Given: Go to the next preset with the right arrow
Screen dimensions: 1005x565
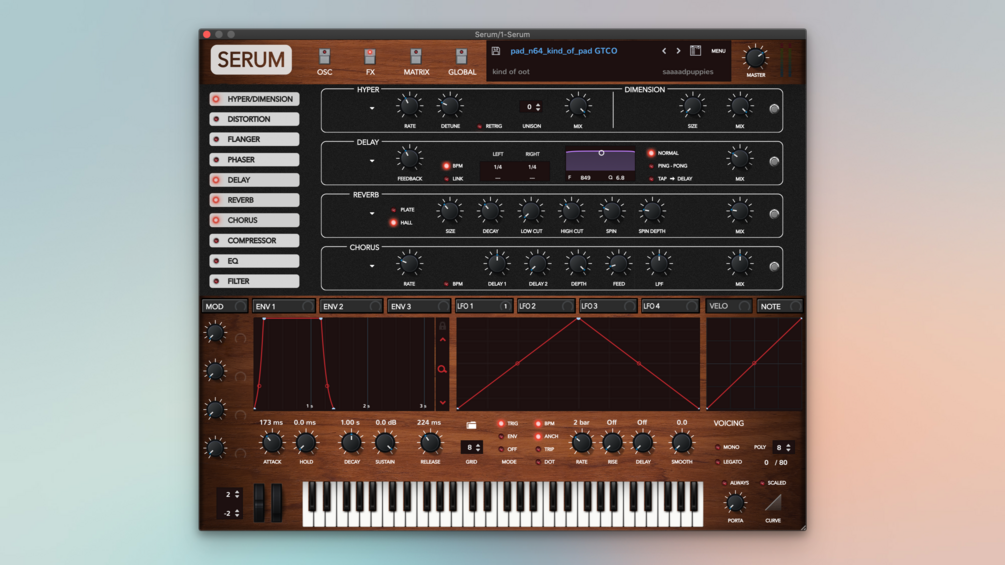Looking at the screenshot, I should pyautogui.click(x=678, y=51).
